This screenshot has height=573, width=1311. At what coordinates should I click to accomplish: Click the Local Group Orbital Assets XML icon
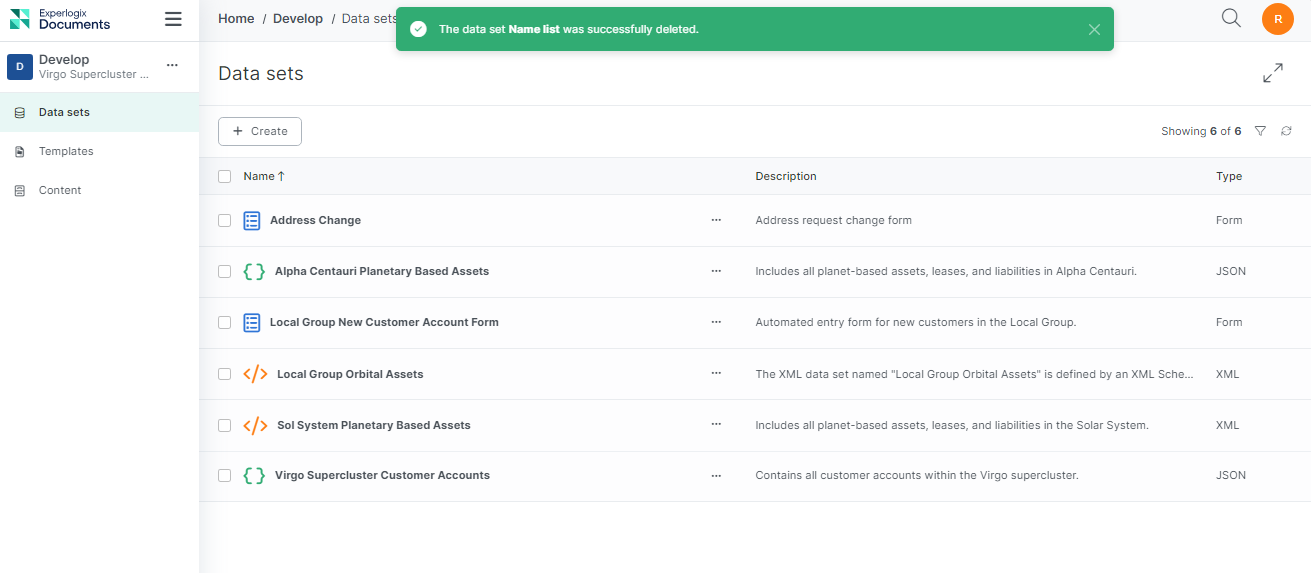coord(255,374)
